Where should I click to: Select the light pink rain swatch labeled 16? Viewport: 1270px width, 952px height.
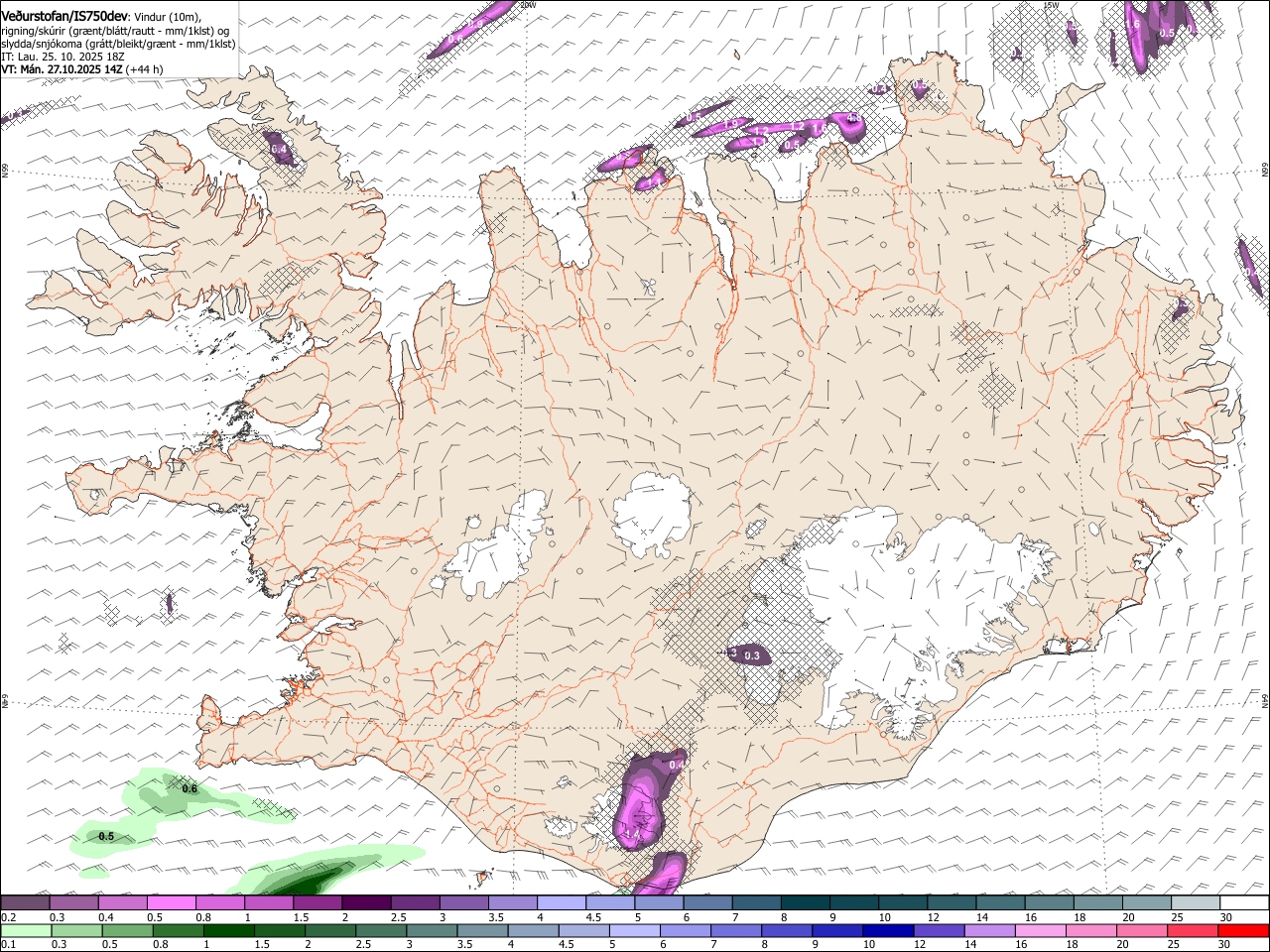point(1041,930)
